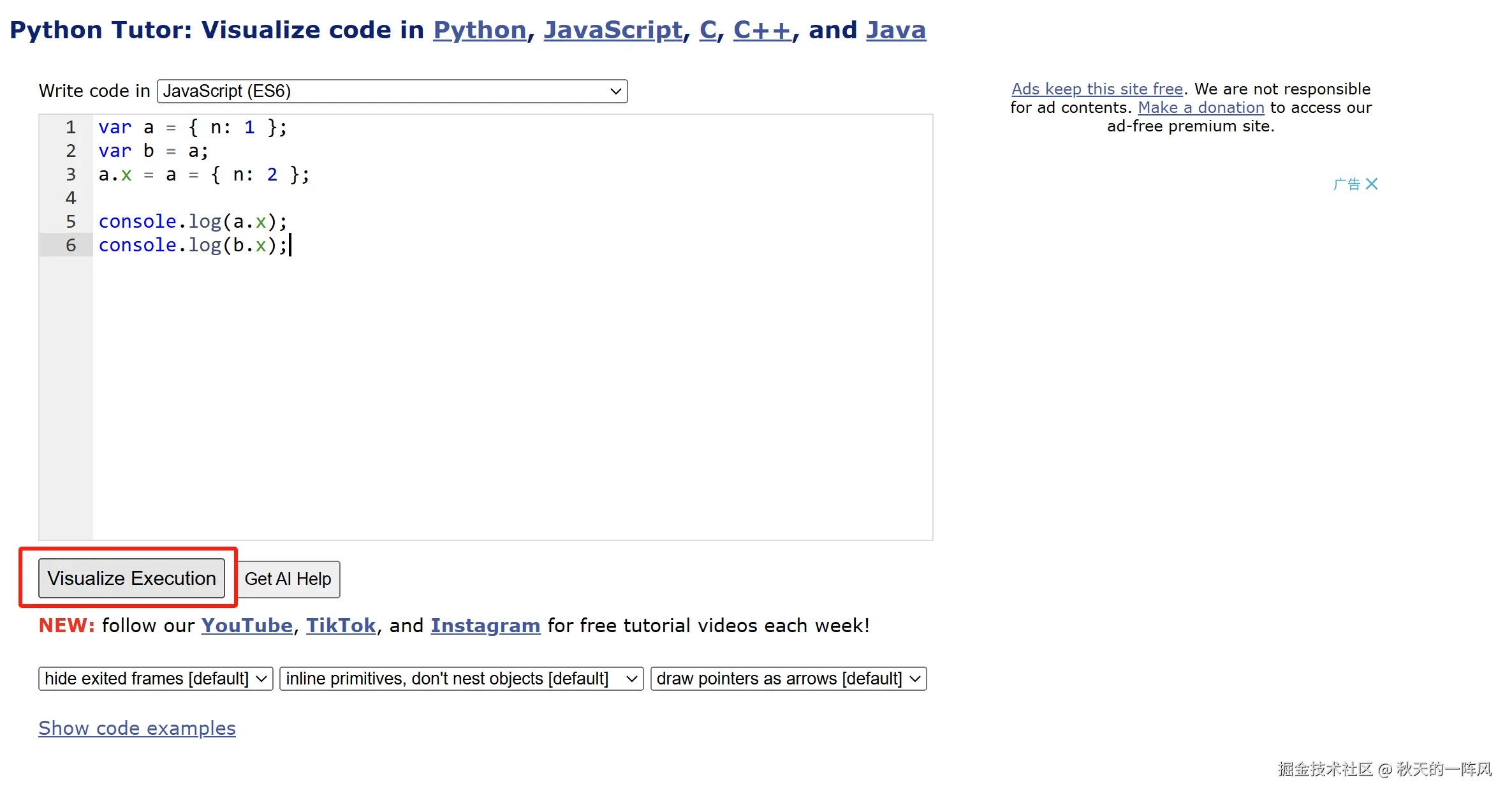Open the Java link in the heading

[x=895, y=30]
